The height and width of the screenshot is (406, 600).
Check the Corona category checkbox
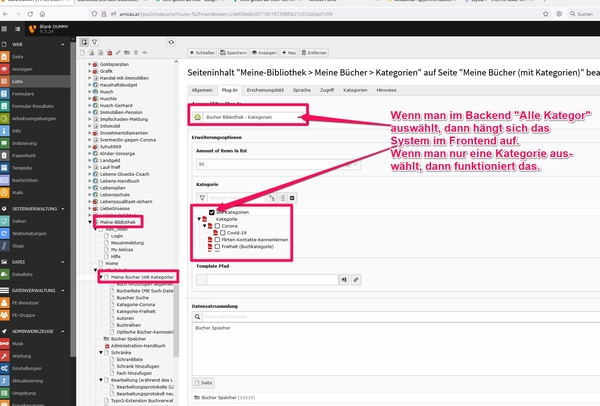click(x=218, y=226)
